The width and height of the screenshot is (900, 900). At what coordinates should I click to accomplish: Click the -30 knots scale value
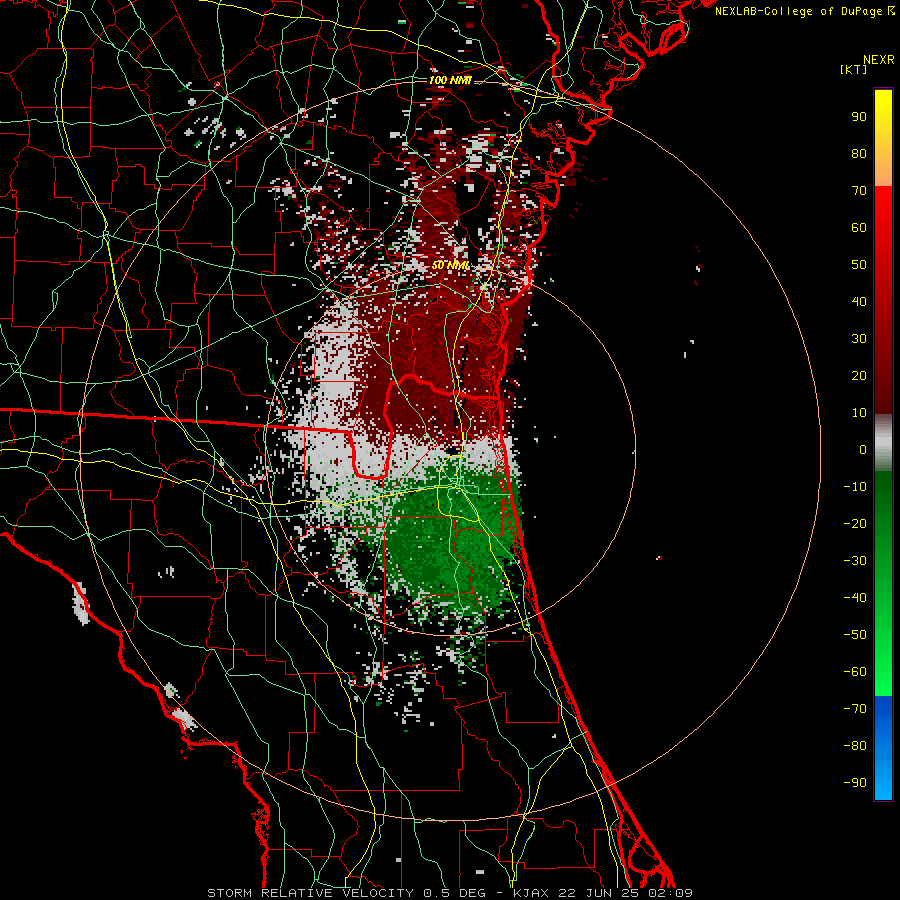pyautogui.click(x=855, y=561)
